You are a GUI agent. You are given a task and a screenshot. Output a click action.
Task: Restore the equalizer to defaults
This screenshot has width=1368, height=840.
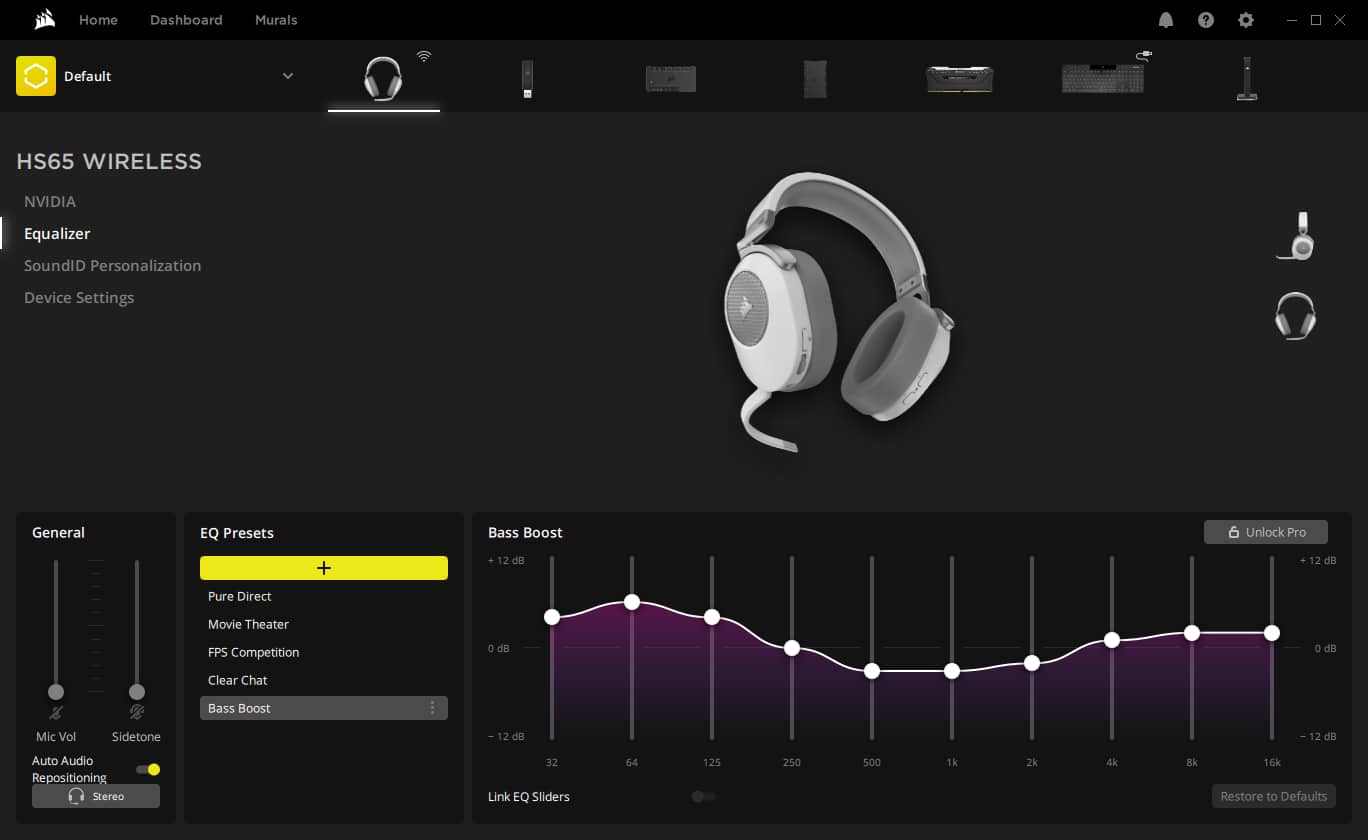(1273, 796)
